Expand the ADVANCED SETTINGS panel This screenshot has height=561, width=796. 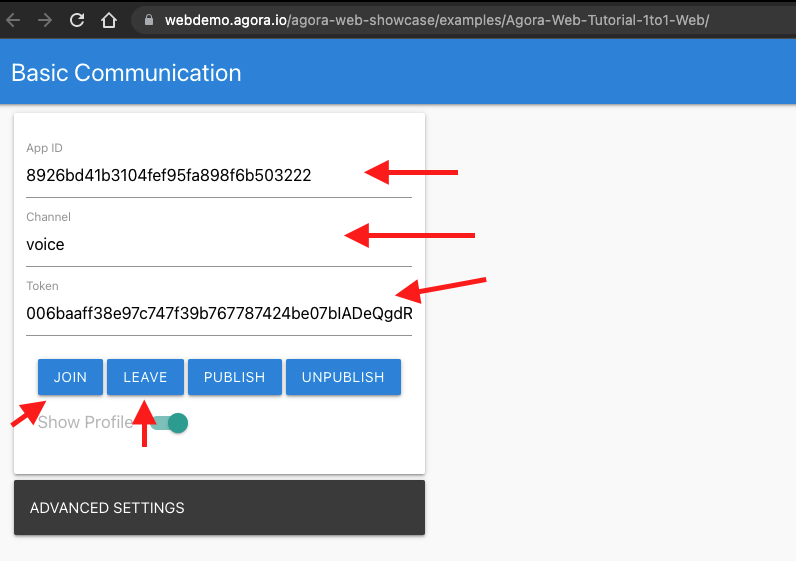point(219,508)
